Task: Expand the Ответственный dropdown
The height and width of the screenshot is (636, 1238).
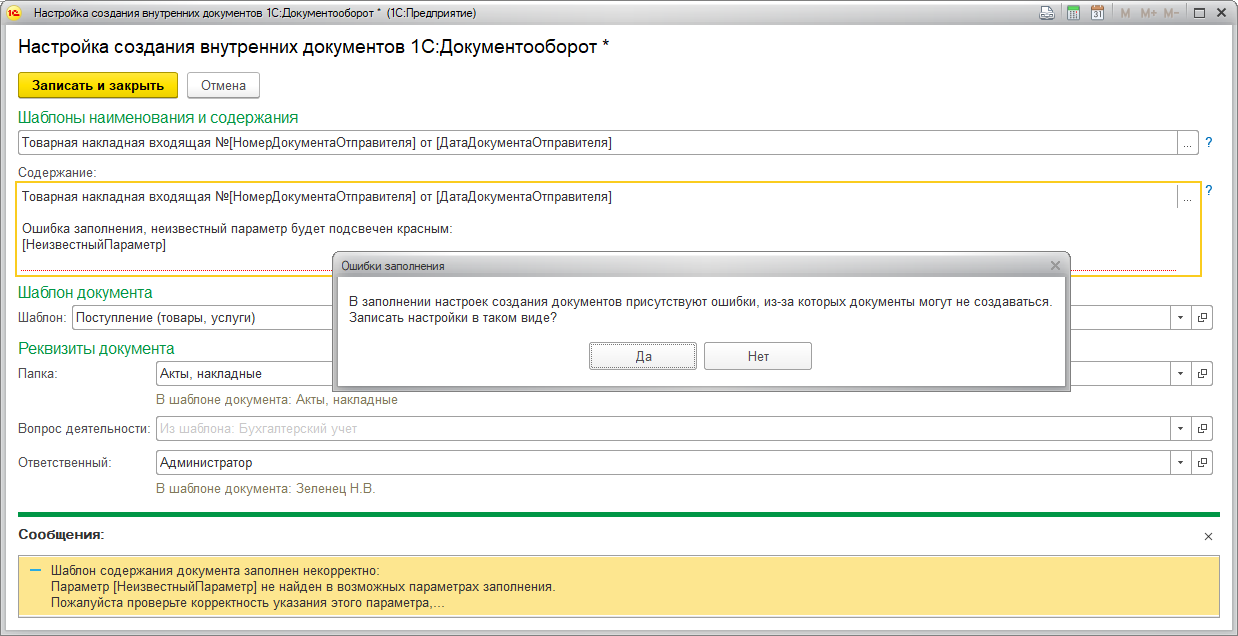Action: pyautogui.click(x=1180, y=463)
